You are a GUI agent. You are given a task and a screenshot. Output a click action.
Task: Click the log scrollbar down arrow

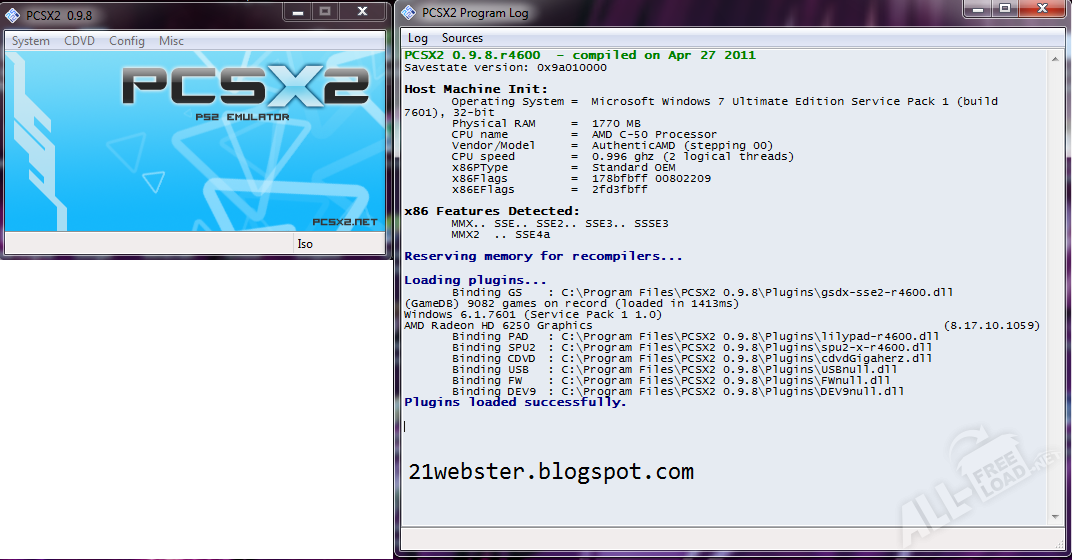(x=1054, y=516)
